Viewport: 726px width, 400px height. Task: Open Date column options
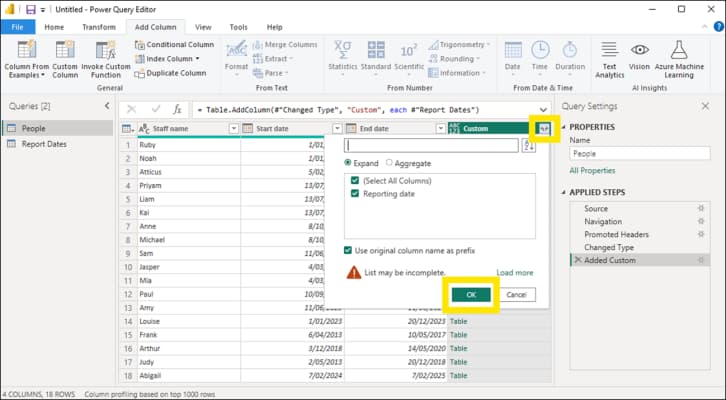pos(513,59)
